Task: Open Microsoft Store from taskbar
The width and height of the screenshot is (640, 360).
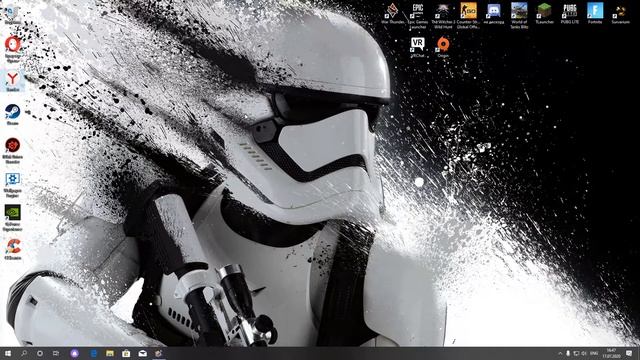Action: click(x=126, y=353)
